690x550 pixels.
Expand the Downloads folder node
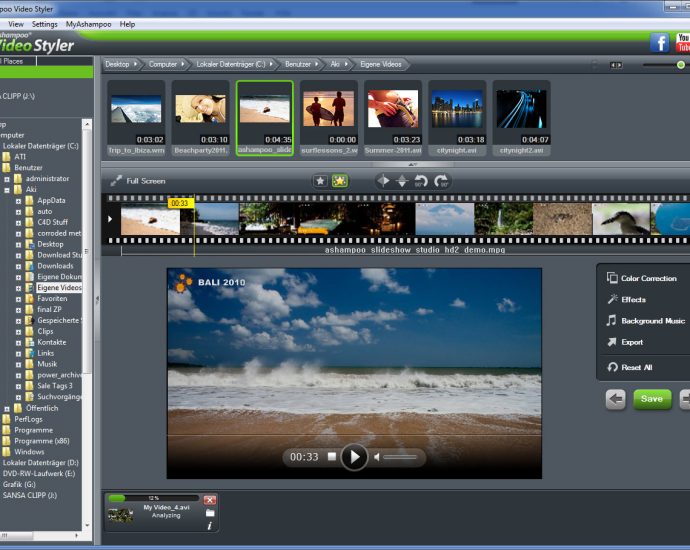click(18, 267)
